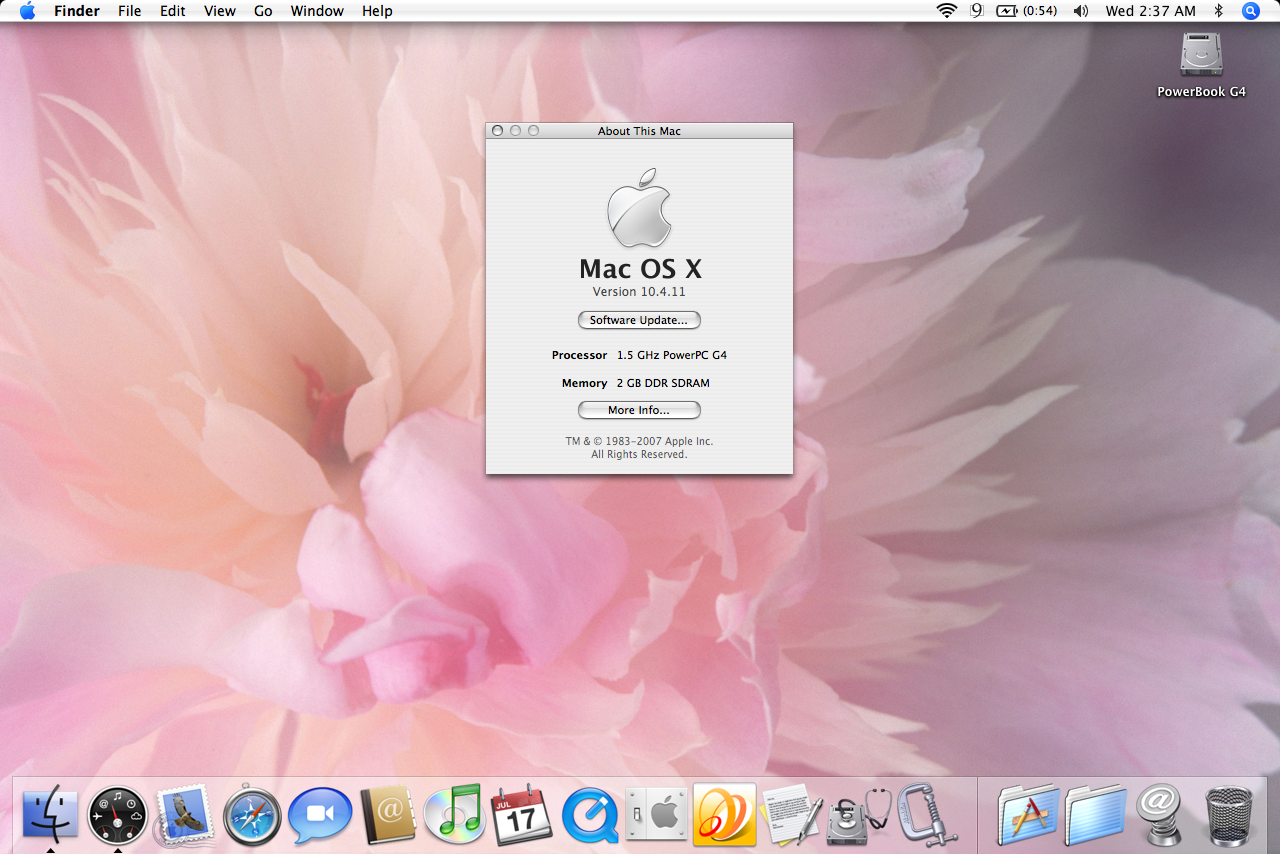Click the clock showing Wed 2:37 AM
1280x854 pixels.
tap(1150, 11)
